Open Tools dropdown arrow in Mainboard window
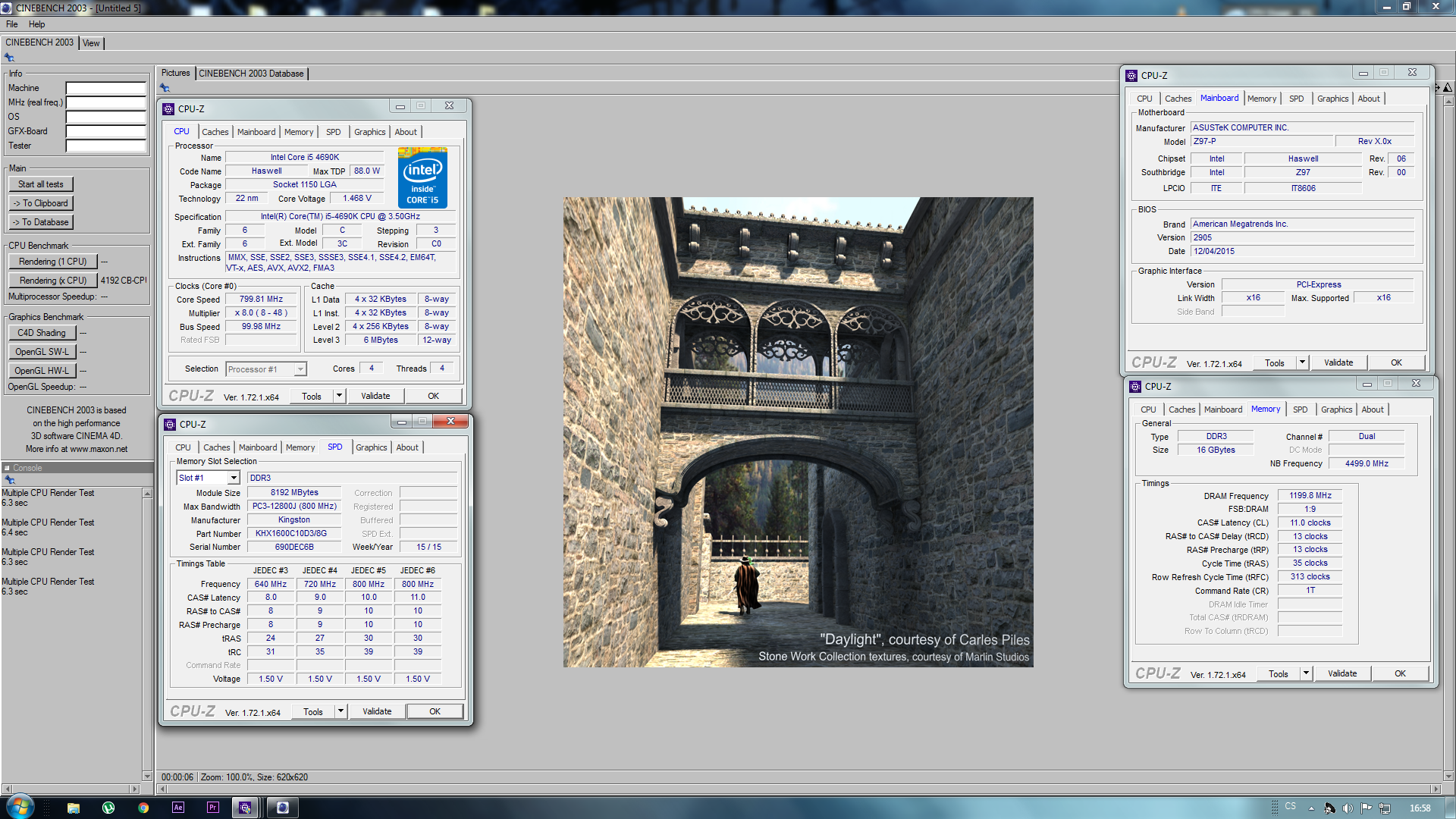The width and height of the screenshot is (1456, 819). click(x=1302, y=362)
